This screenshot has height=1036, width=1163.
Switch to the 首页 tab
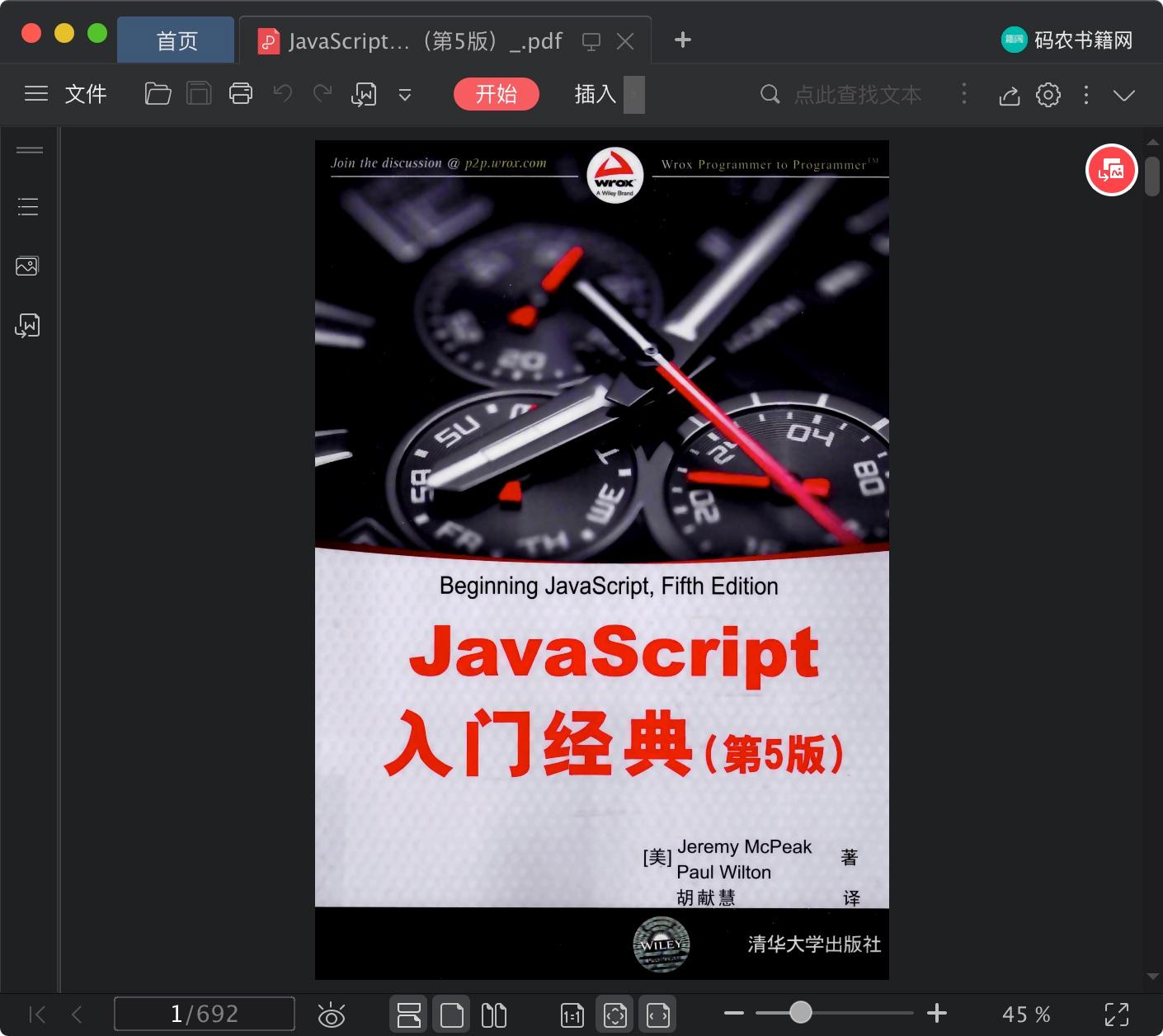(177, 40)
